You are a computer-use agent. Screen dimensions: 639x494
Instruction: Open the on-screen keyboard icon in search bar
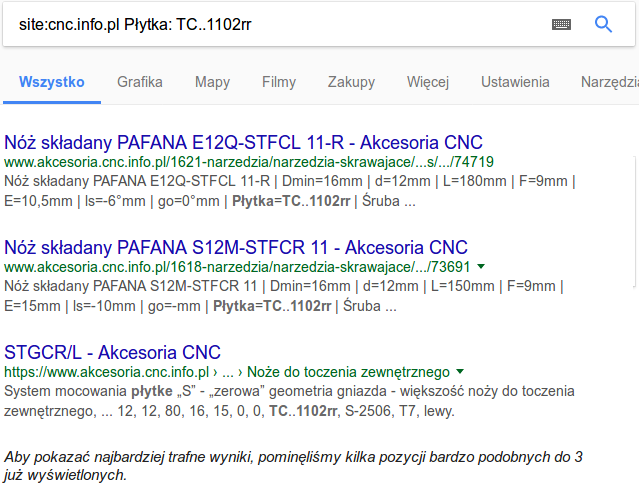[x=561, y=24]
